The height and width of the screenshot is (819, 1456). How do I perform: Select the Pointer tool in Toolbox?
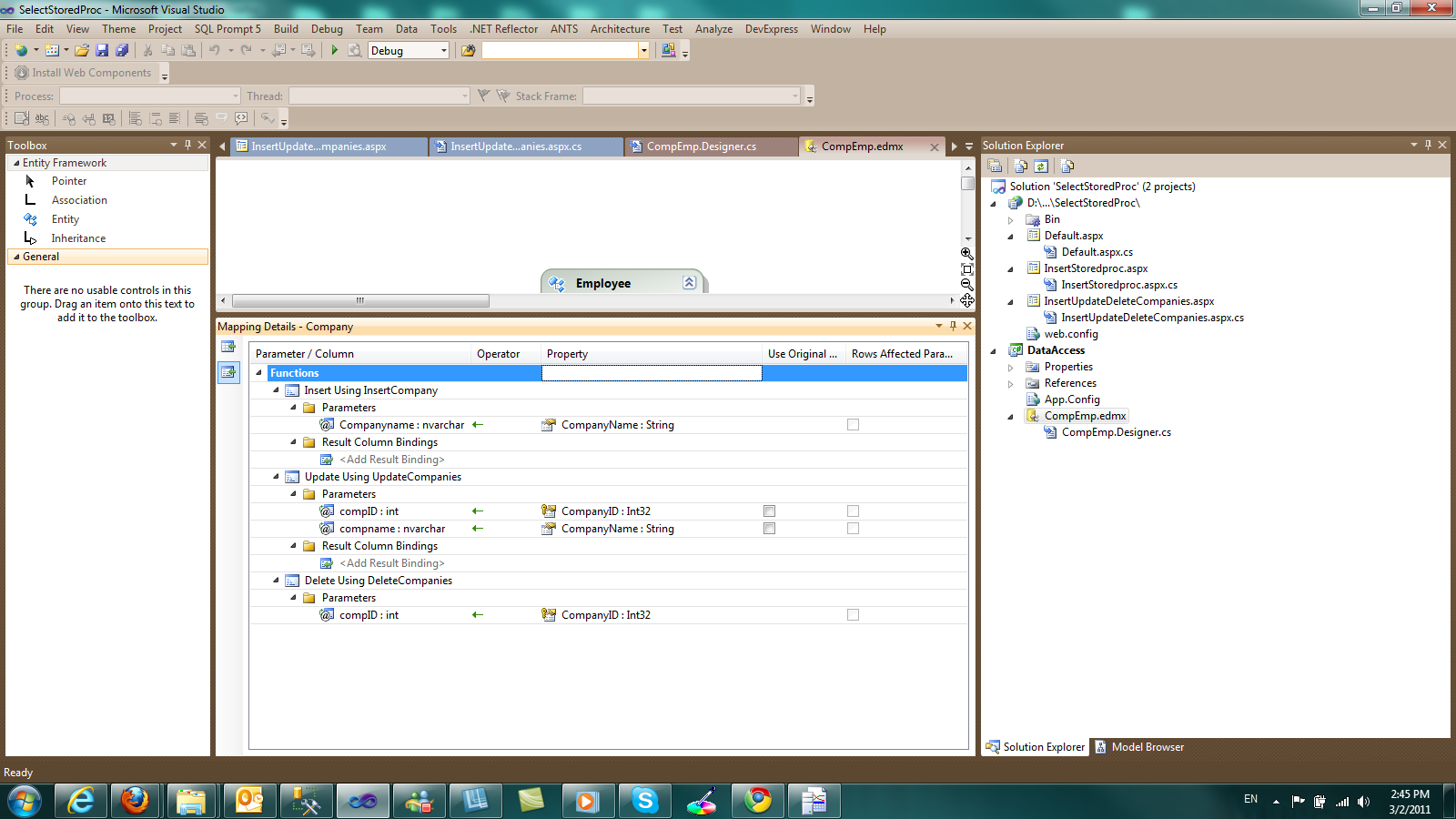(x=107, y=181)
